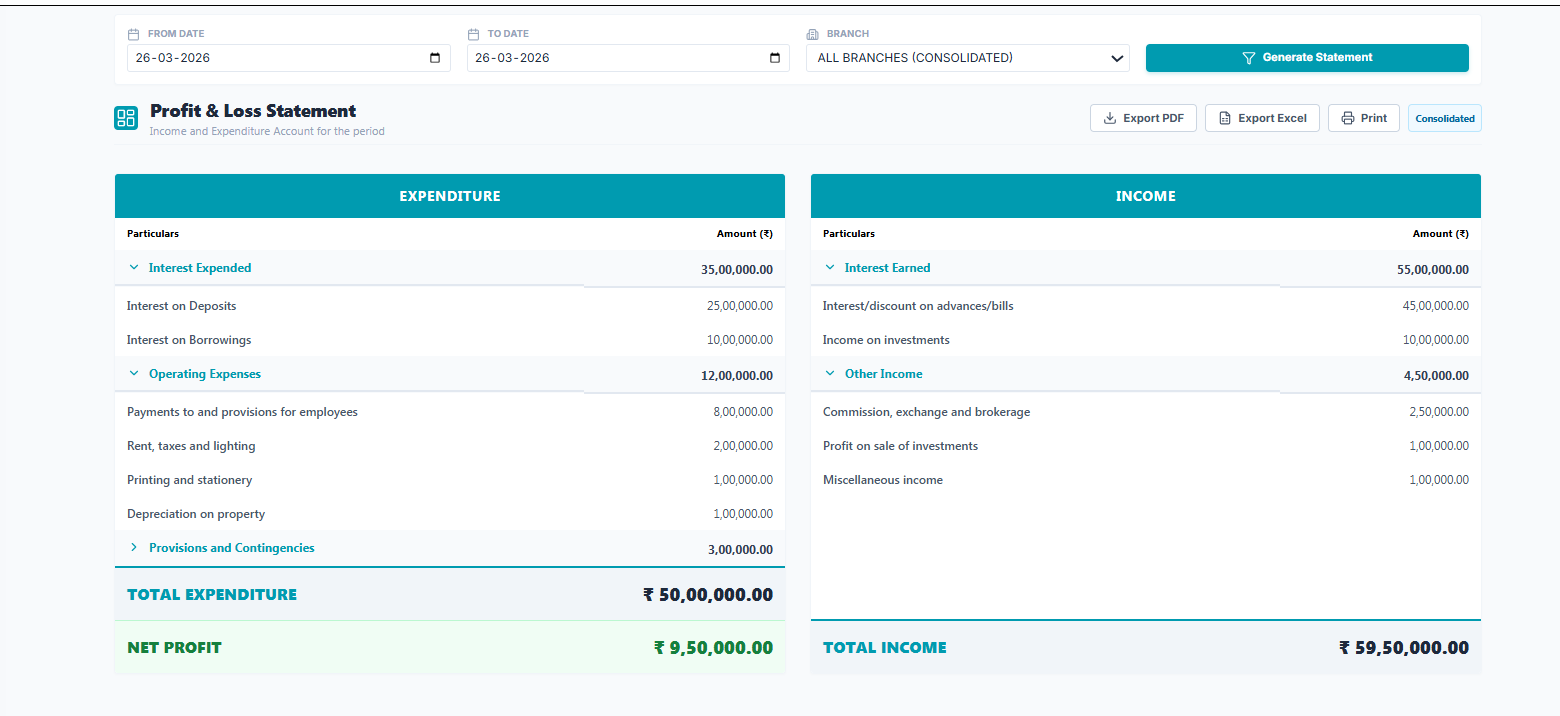
Task: Open the To Date calendar picker icon
Action: click(774, 58)
